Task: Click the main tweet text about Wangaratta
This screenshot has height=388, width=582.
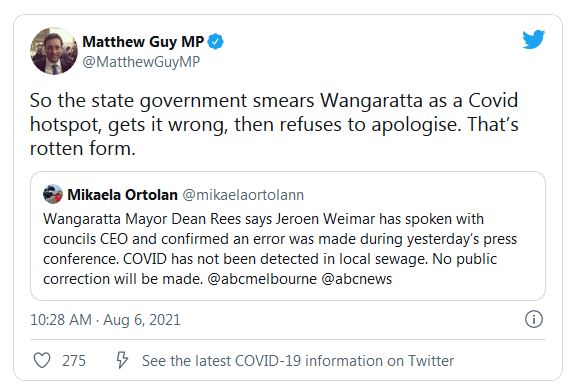Action: (274, 124)
